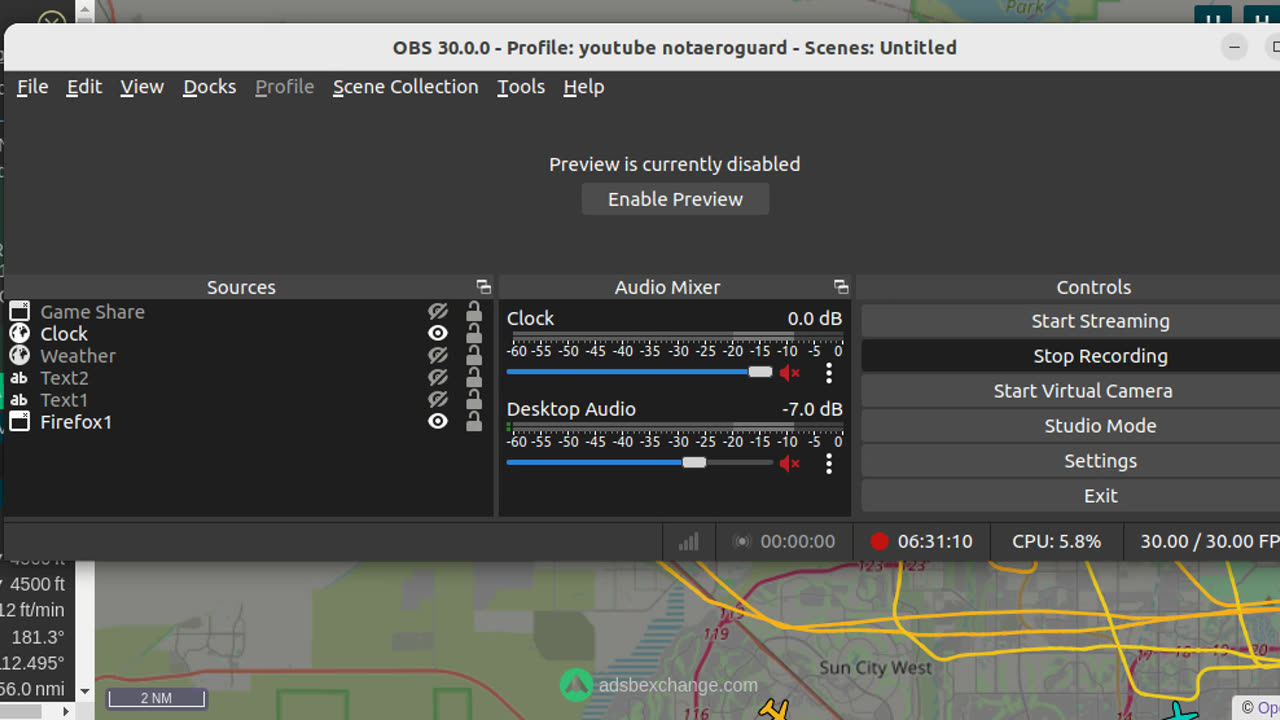This screenshot has height=720, width=1280.
Task: Open the Scene Collection menu
Action: (x=405, y=87)
